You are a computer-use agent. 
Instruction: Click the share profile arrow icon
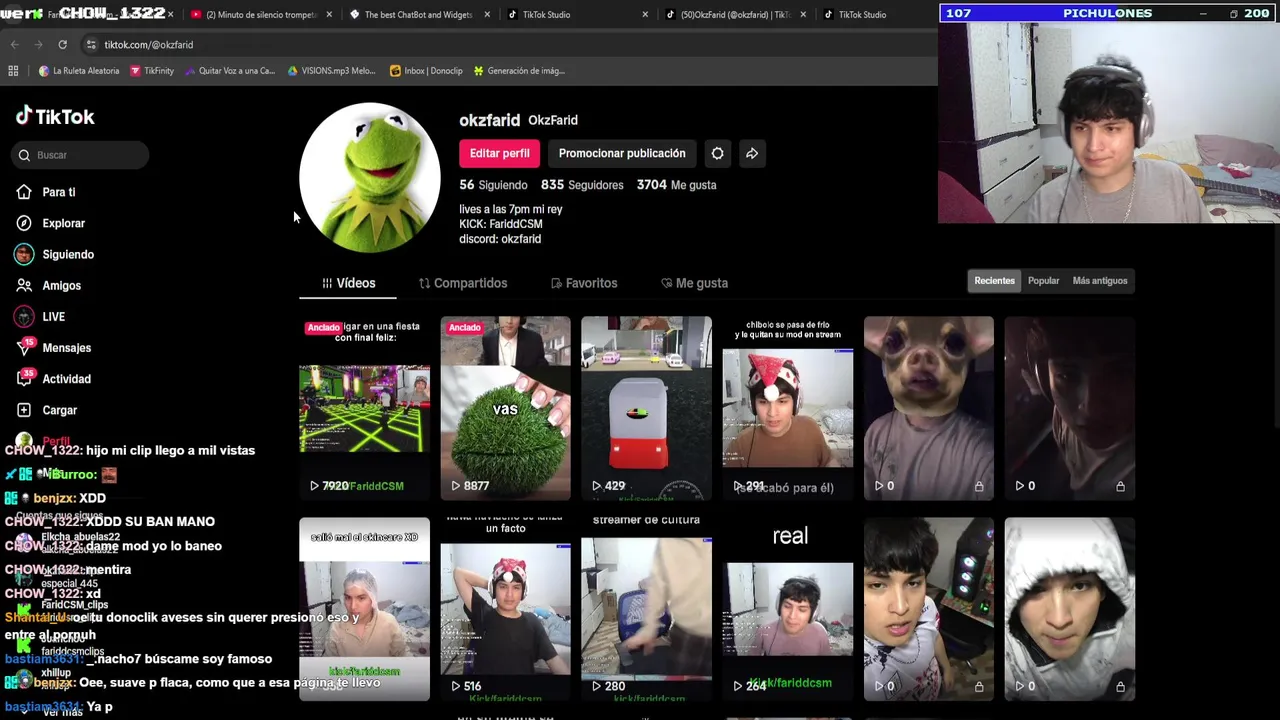point(752,153)
